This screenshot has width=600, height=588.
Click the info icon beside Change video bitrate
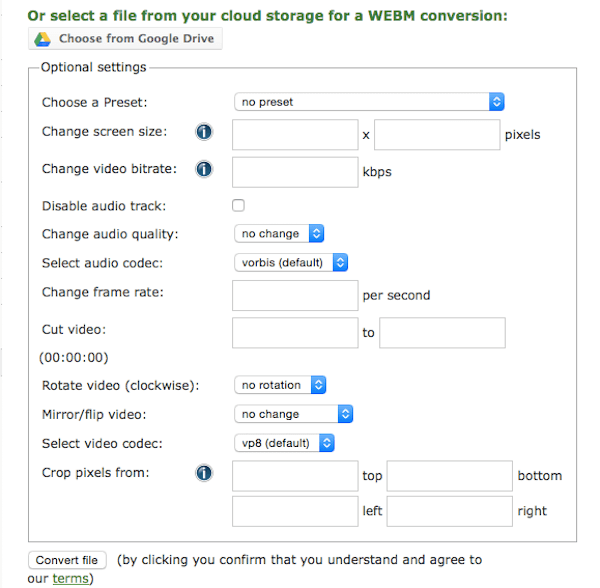204,169
